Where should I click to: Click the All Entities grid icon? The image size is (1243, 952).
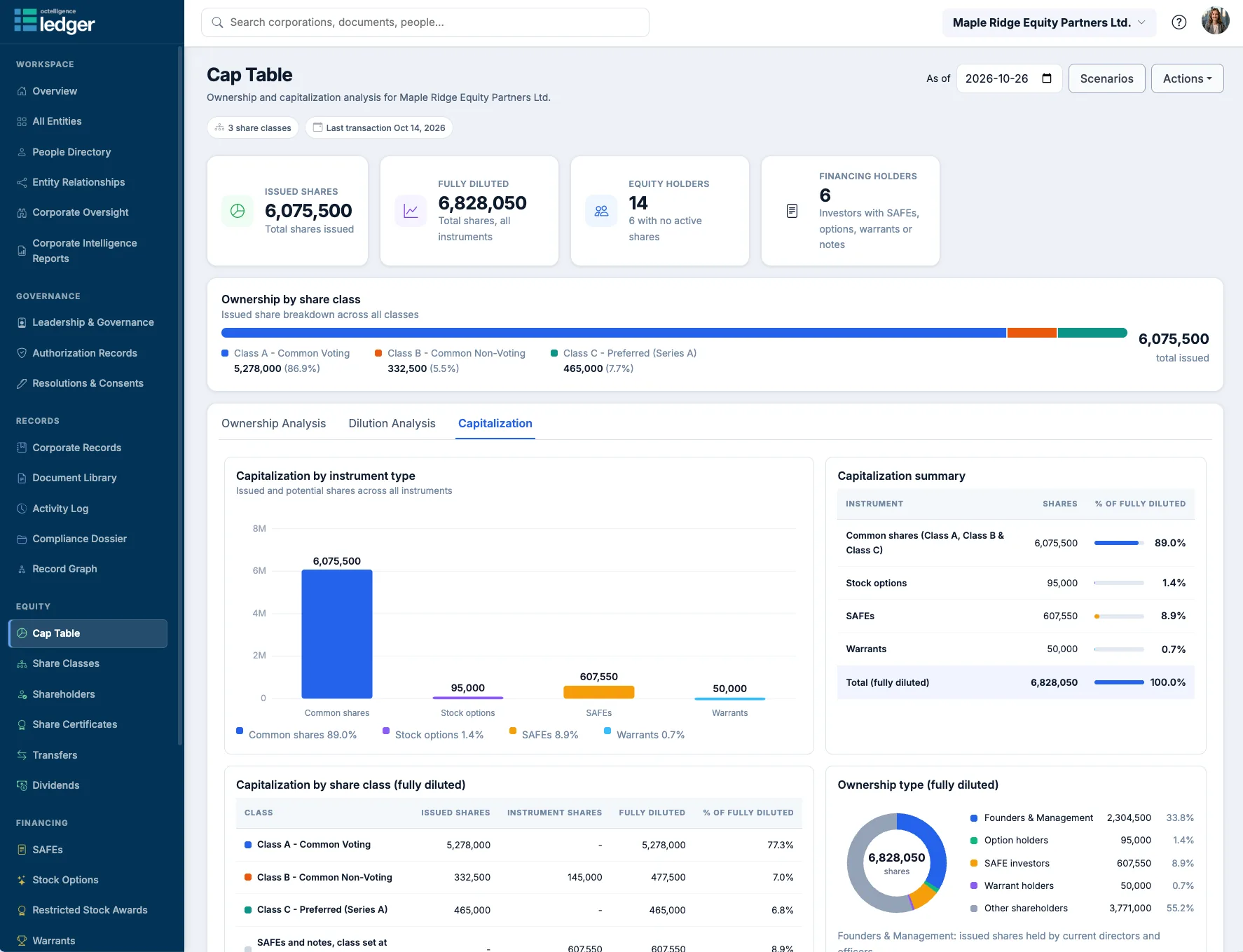pos(22,121)
